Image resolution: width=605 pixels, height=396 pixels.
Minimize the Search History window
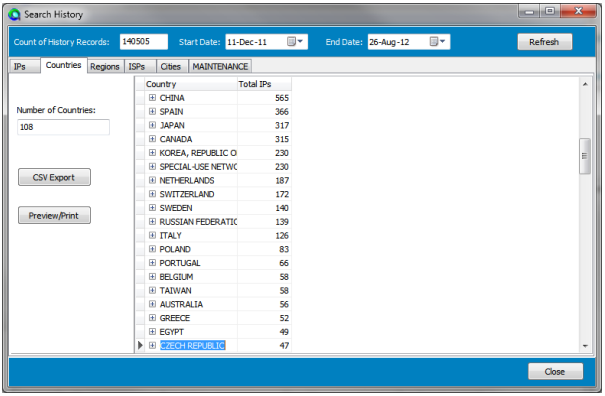(529, 12)
